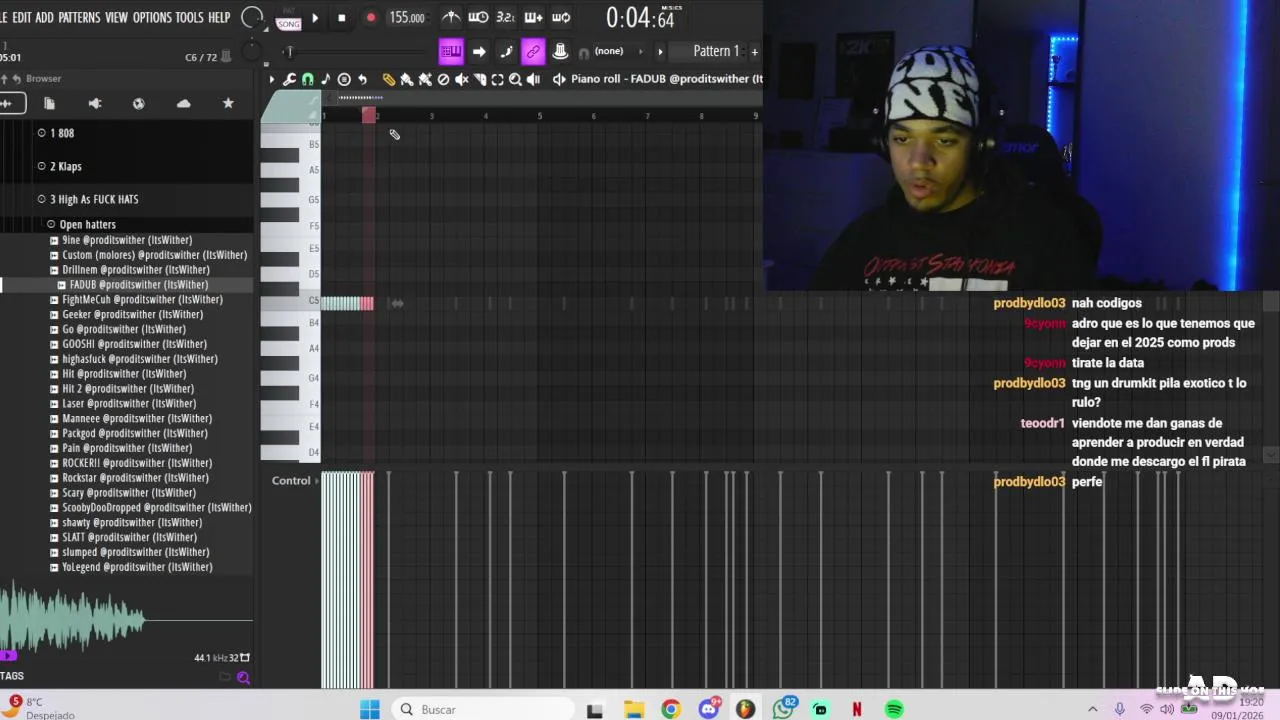Click the channel icon left of purple link button

[506, 52]
